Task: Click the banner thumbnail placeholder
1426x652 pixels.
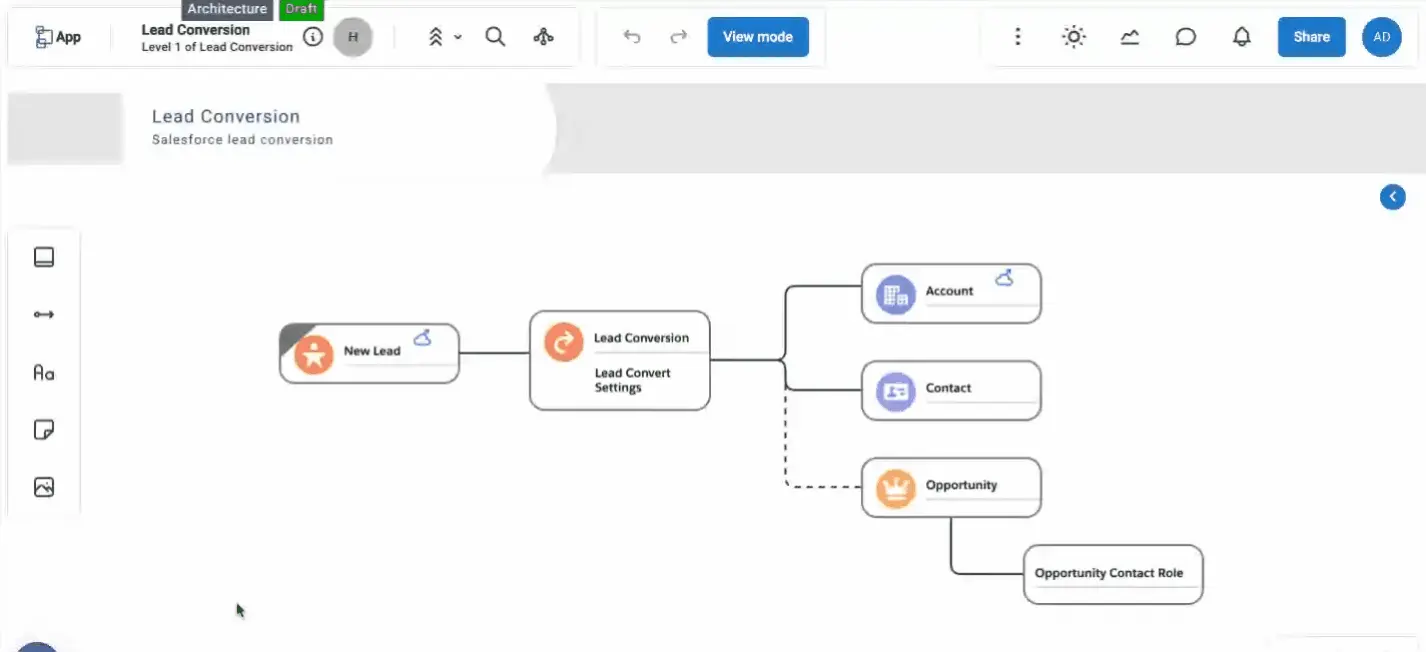Action: (65, 129)
